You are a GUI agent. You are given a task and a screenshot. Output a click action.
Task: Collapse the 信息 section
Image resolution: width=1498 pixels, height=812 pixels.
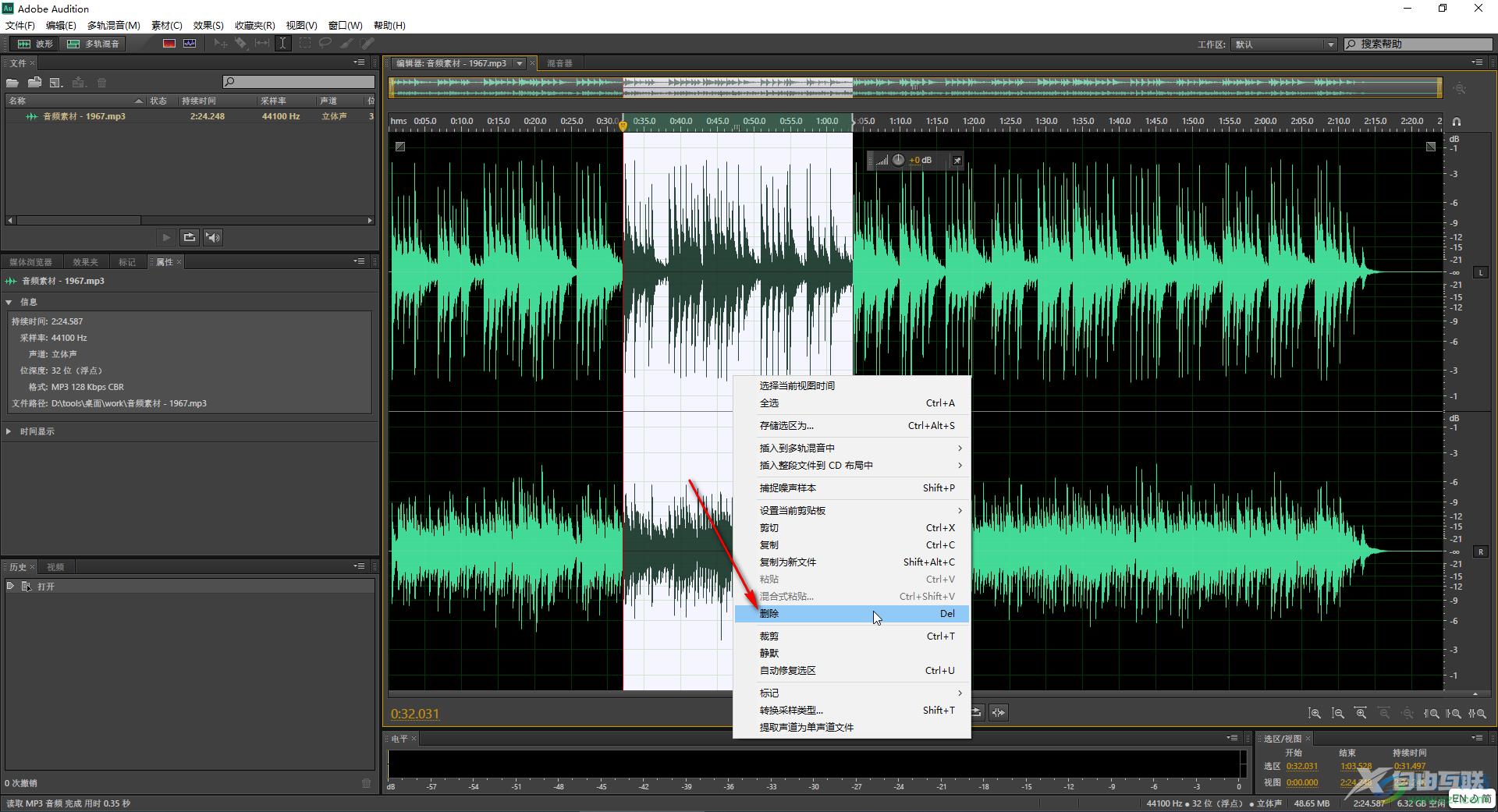click(9, 302)
